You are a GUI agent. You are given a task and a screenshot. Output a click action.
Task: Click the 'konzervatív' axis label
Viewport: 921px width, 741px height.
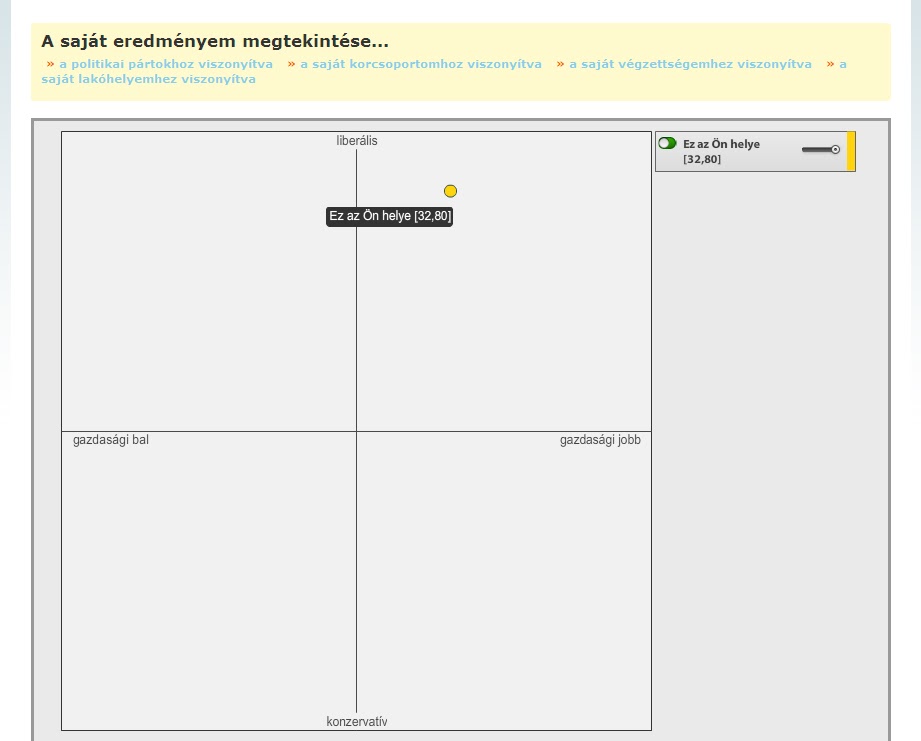click(357, 722)
